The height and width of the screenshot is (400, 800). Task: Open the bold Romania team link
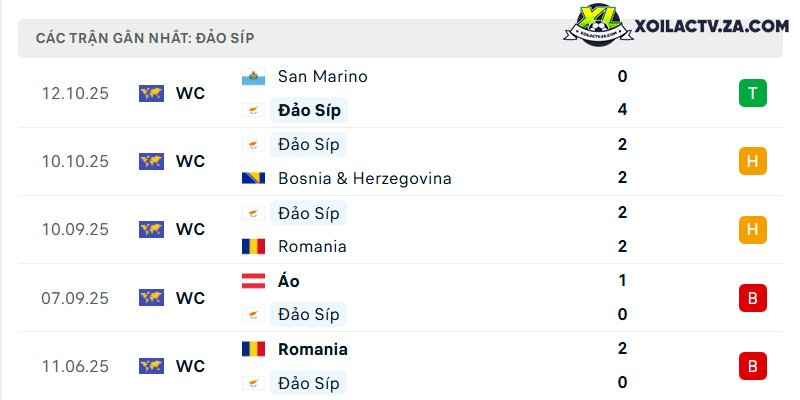tap(313, 349)
